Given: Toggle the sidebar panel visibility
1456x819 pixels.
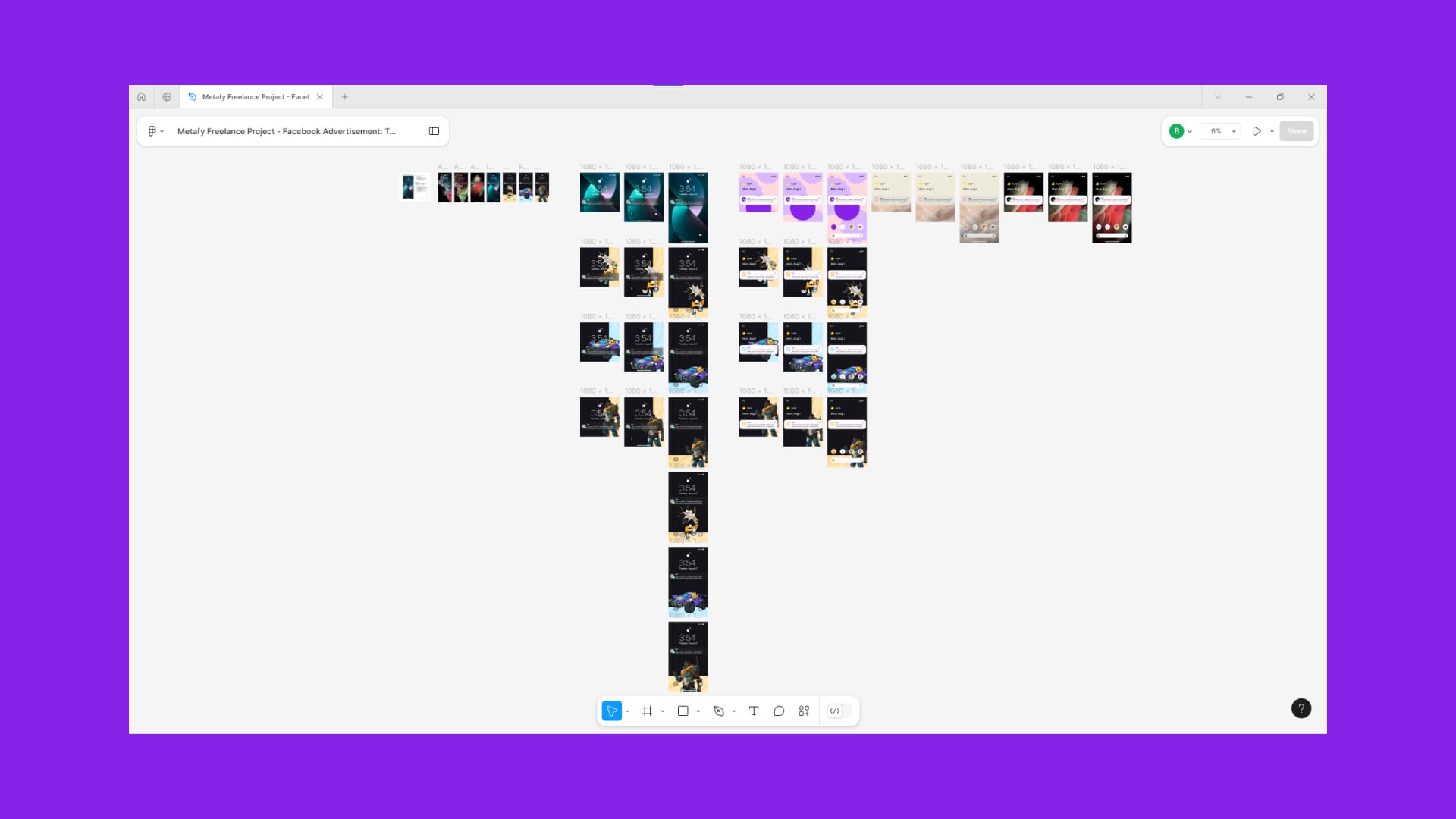Looking at the screenshot, I should click(434, 131).
